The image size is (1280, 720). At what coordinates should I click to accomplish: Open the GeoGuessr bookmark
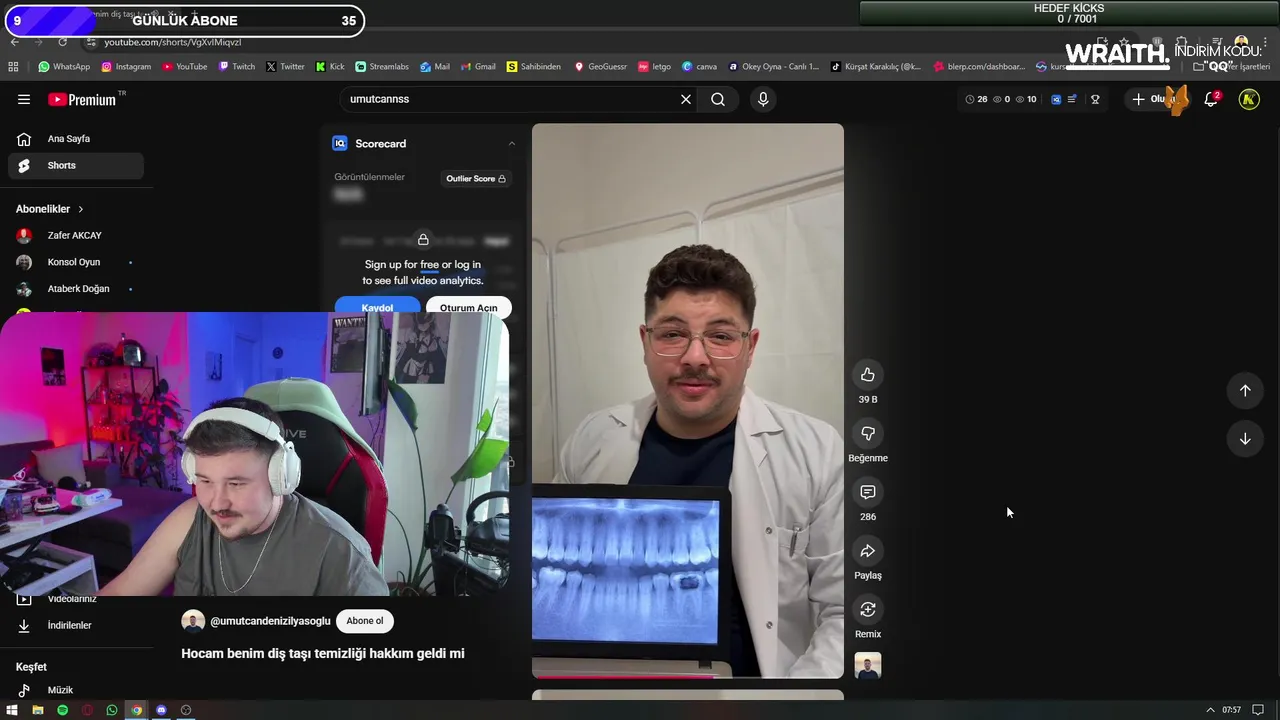point(600,67)
